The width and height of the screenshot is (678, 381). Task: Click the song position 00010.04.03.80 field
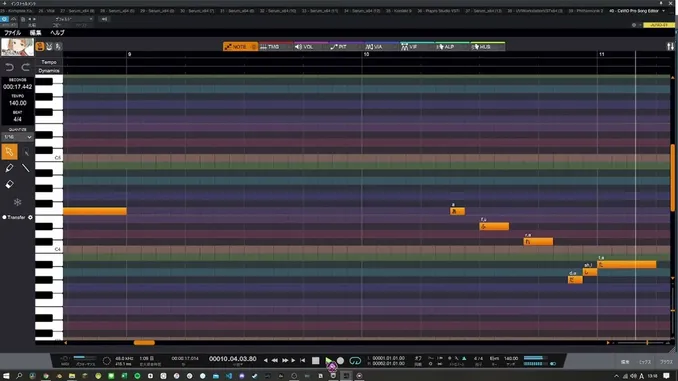pos(233,359)
